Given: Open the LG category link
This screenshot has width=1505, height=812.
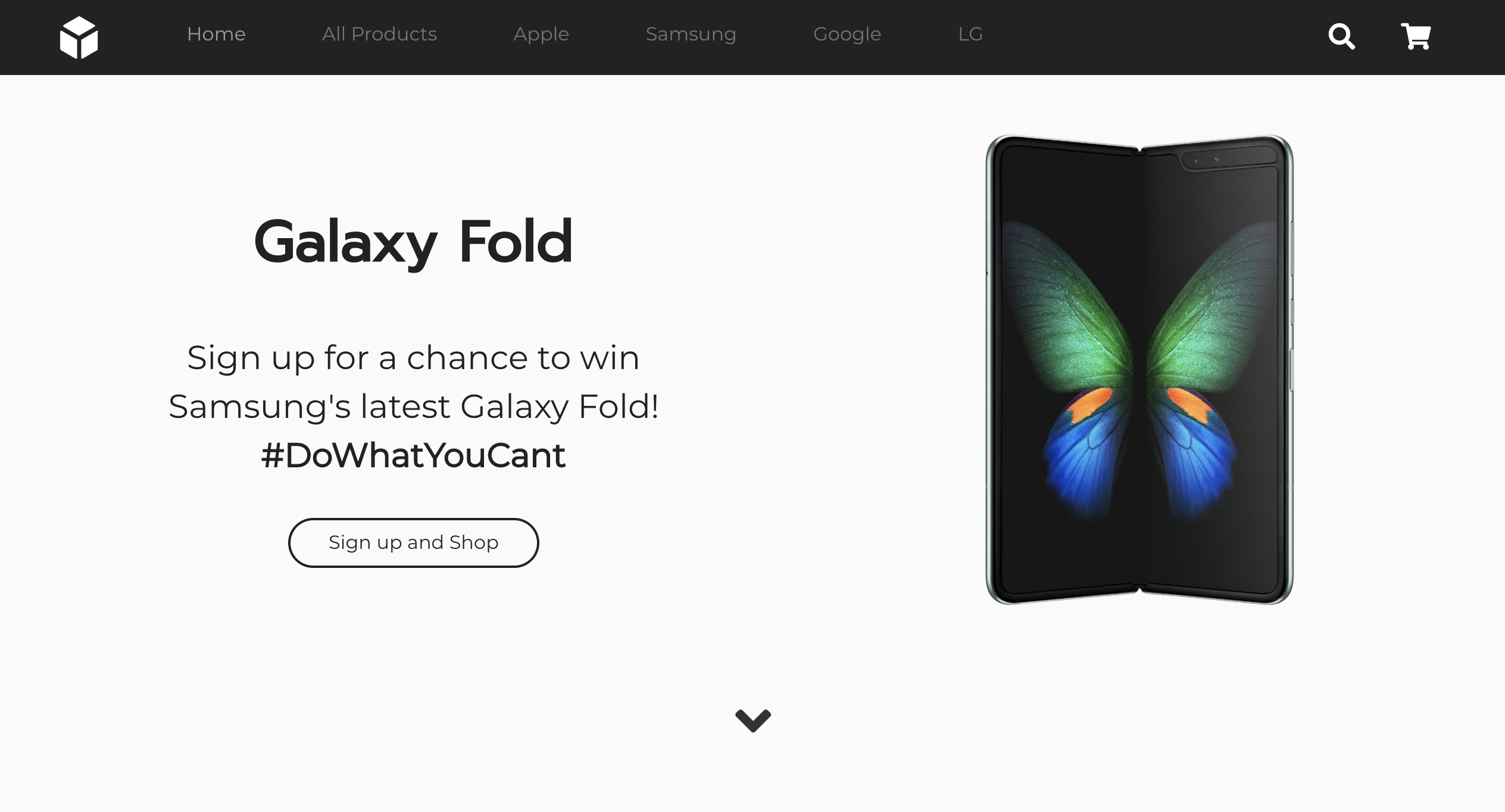Looking at the screenshot, I should coord(970,34).
